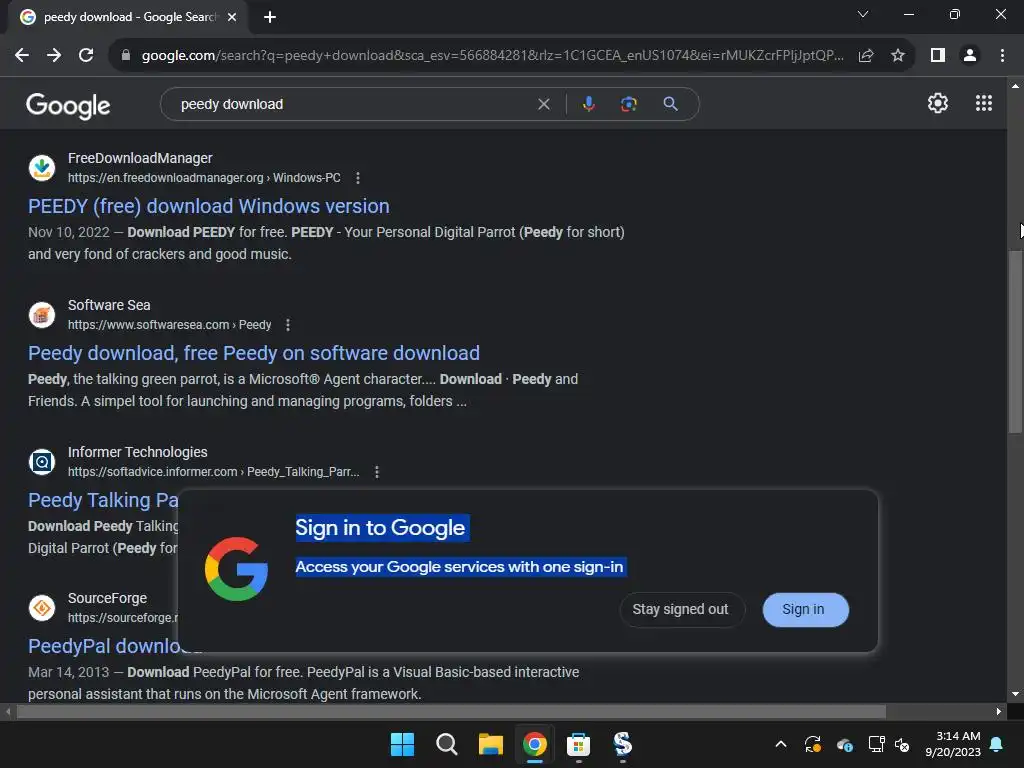Image resolution: width=1024 pixels, height=768 pixels.
Task: Click the Google logo
Action: coord(68,105)
